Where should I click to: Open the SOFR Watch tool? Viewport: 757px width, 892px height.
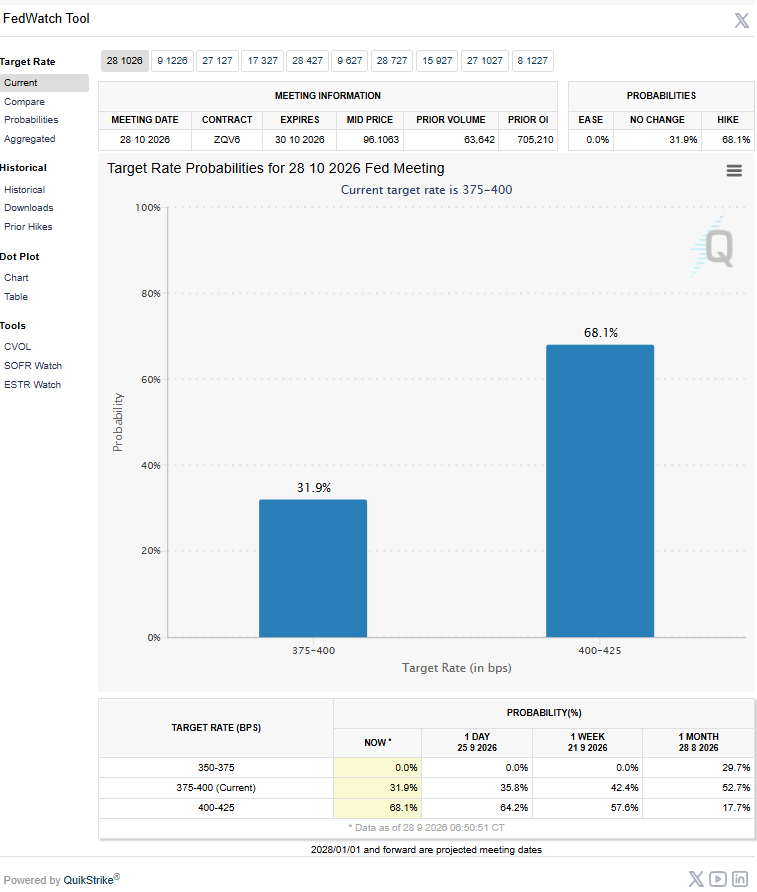33,366
